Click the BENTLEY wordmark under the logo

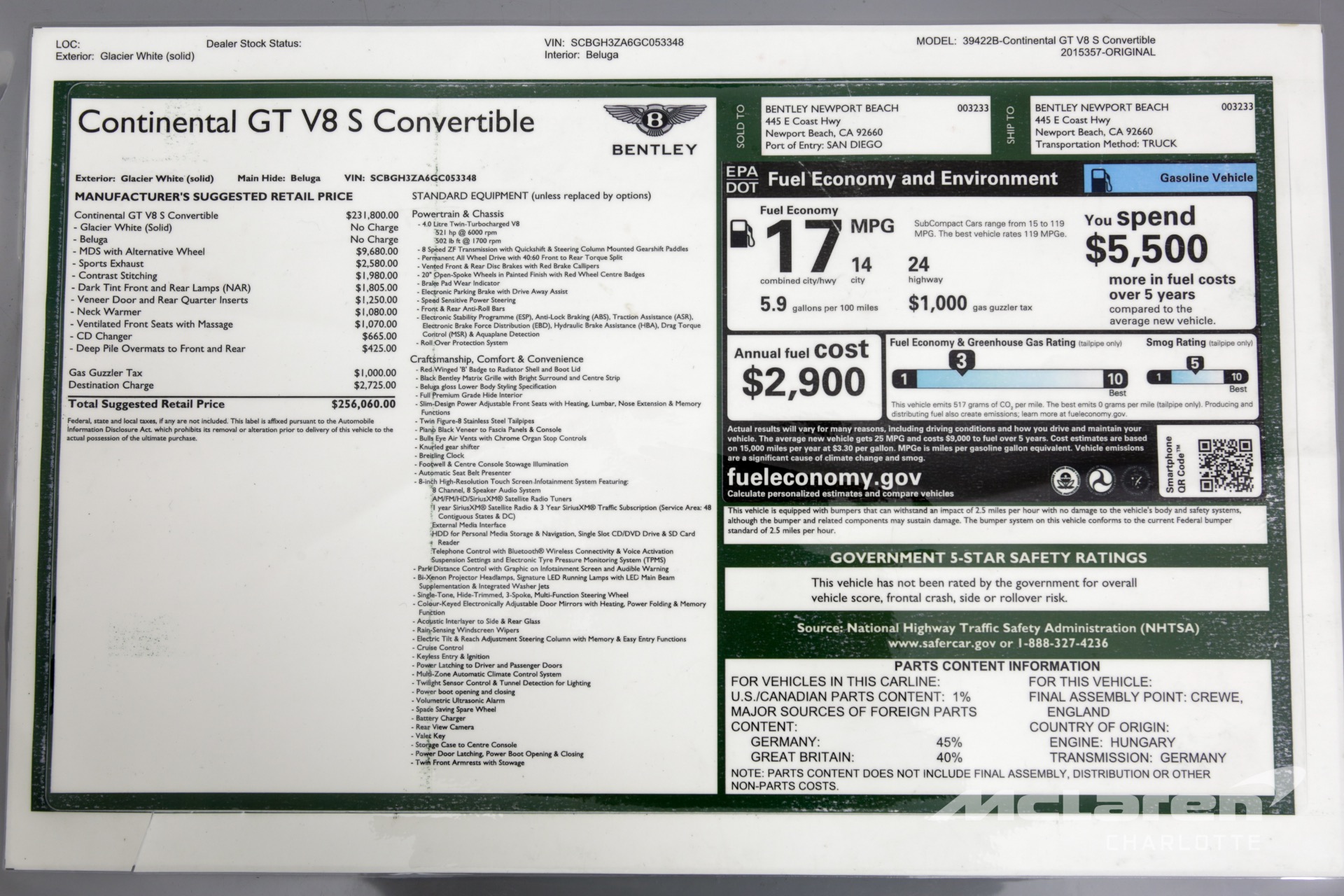click(x=654, y=149)
